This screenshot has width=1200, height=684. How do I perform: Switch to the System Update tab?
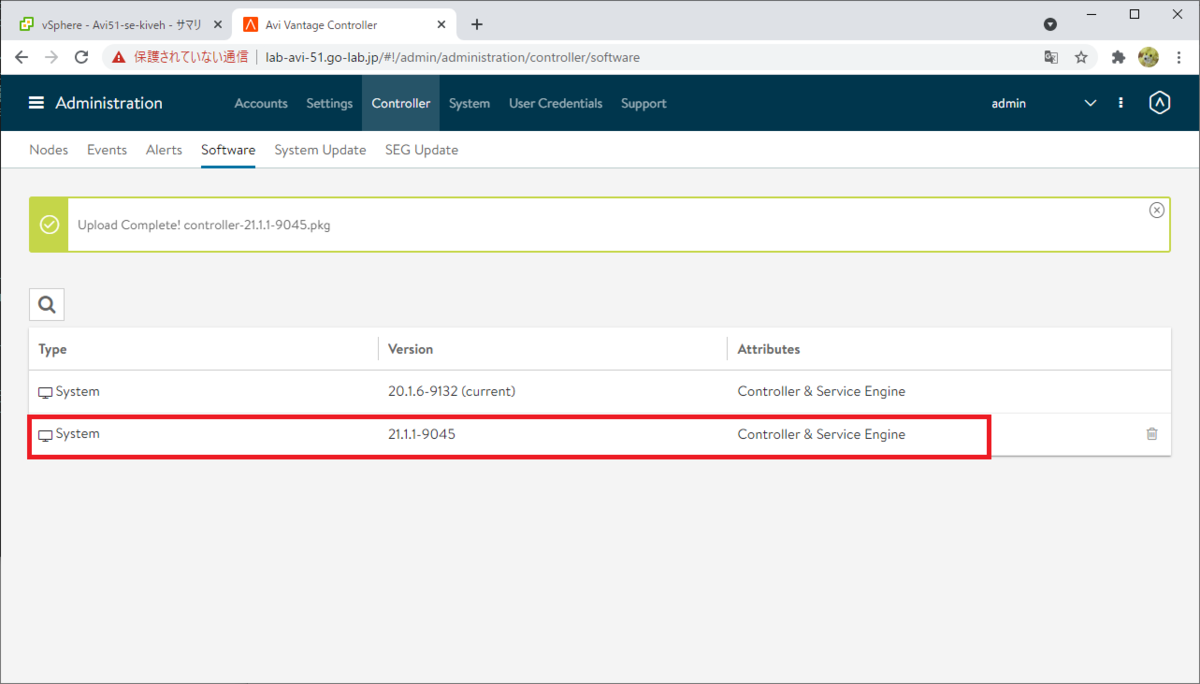(x=320, y=150)
